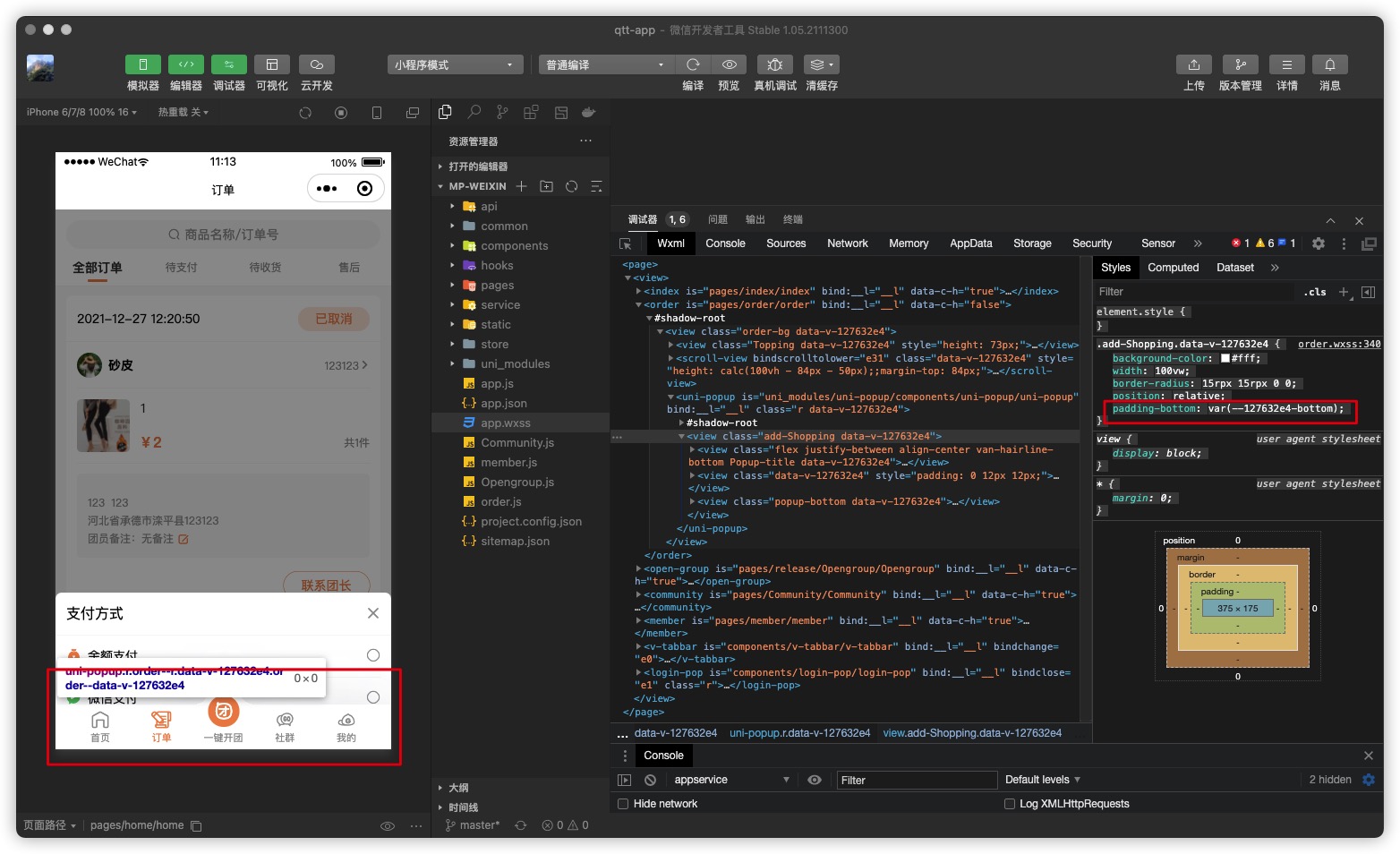1400x854 pixels.
Task: Click the upload icon in toolbar
Action: tap(1193, 64)
